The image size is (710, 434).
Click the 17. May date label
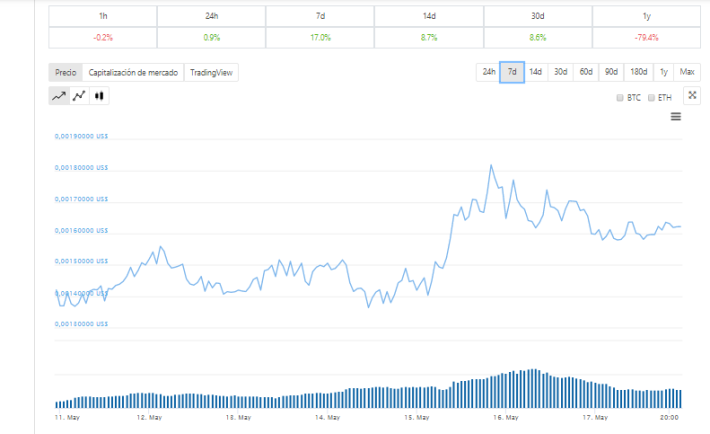(595, 417)
